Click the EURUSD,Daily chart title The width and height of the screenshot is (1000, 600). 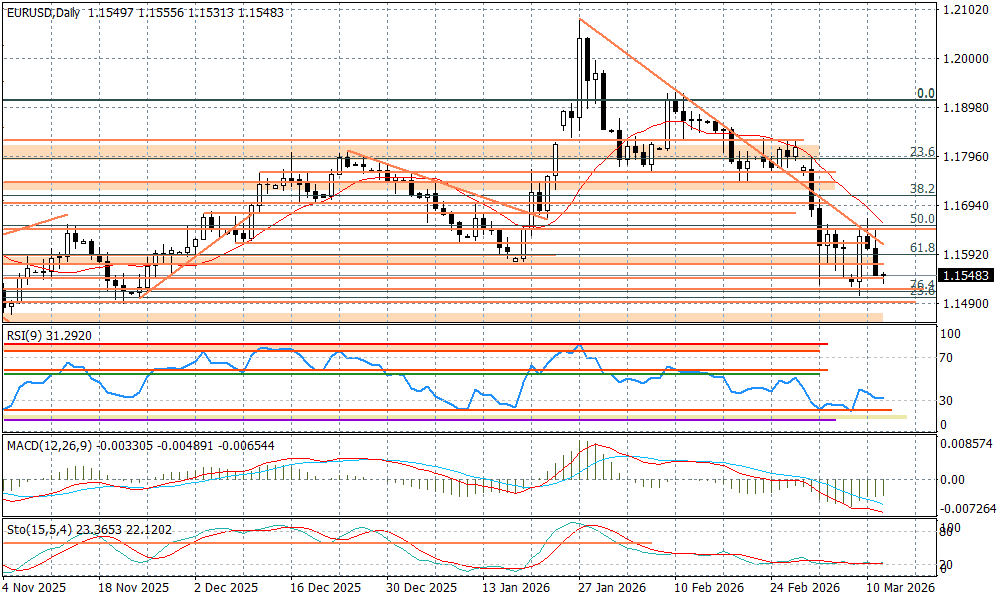click(x=43, y=10)
